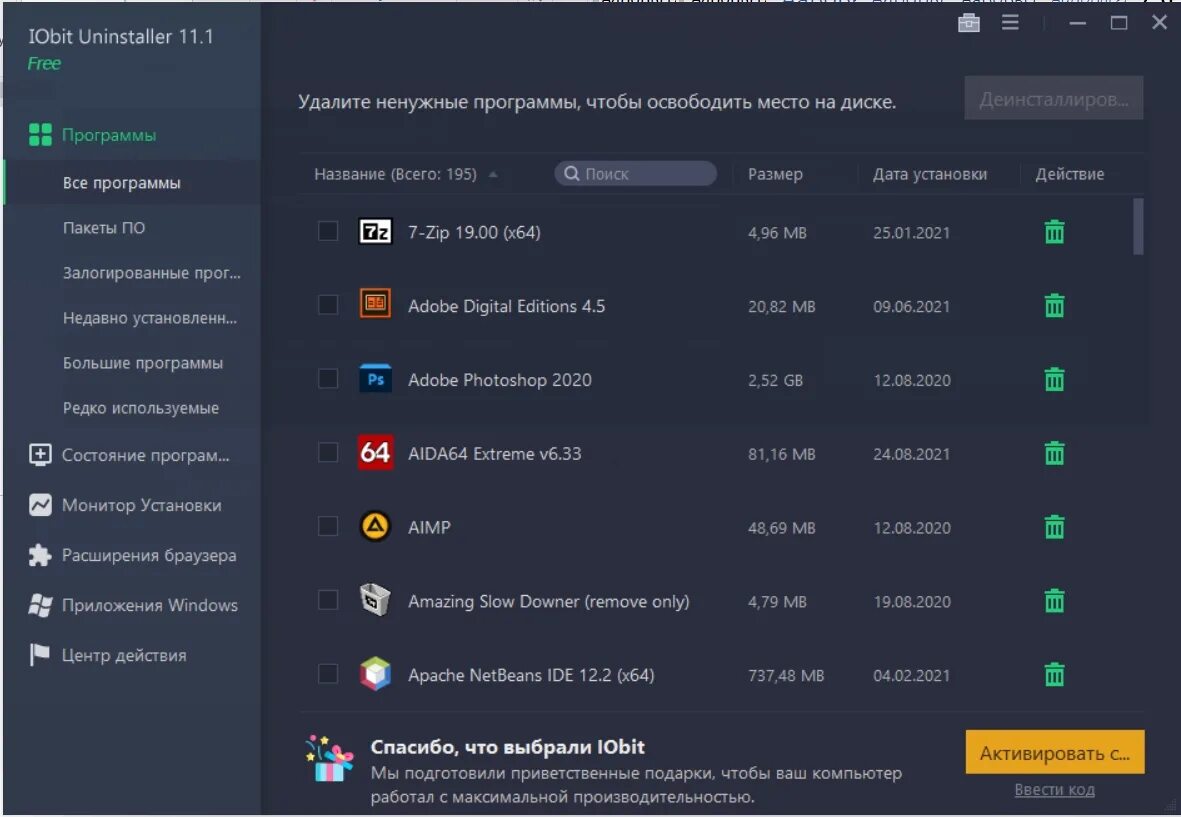The image size is (1181, 817).
Task: Click the green Программы grid icon
Action: tap(40, 135)
